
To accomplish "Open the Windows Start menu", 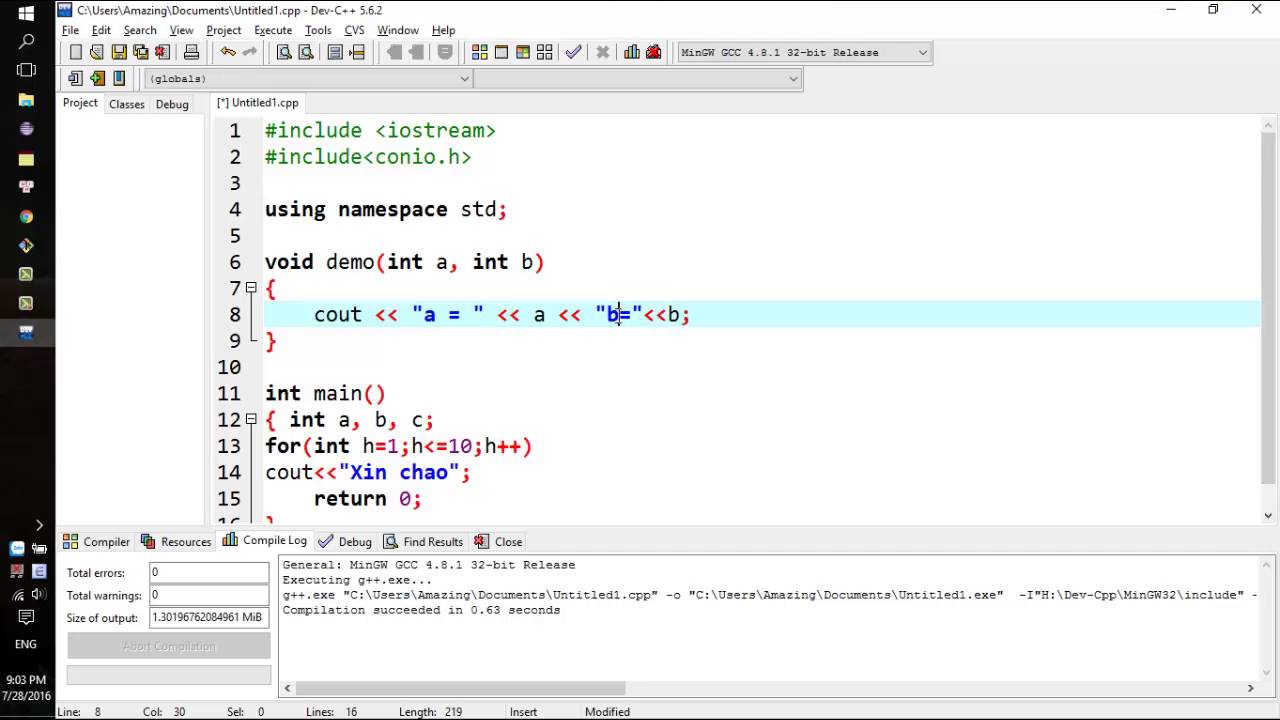I will (x=27, y=14).
